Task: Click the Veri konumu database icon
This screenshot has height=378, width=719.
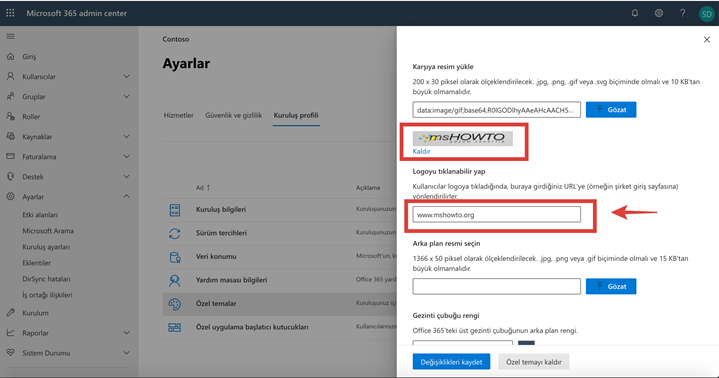Action: 175,257
